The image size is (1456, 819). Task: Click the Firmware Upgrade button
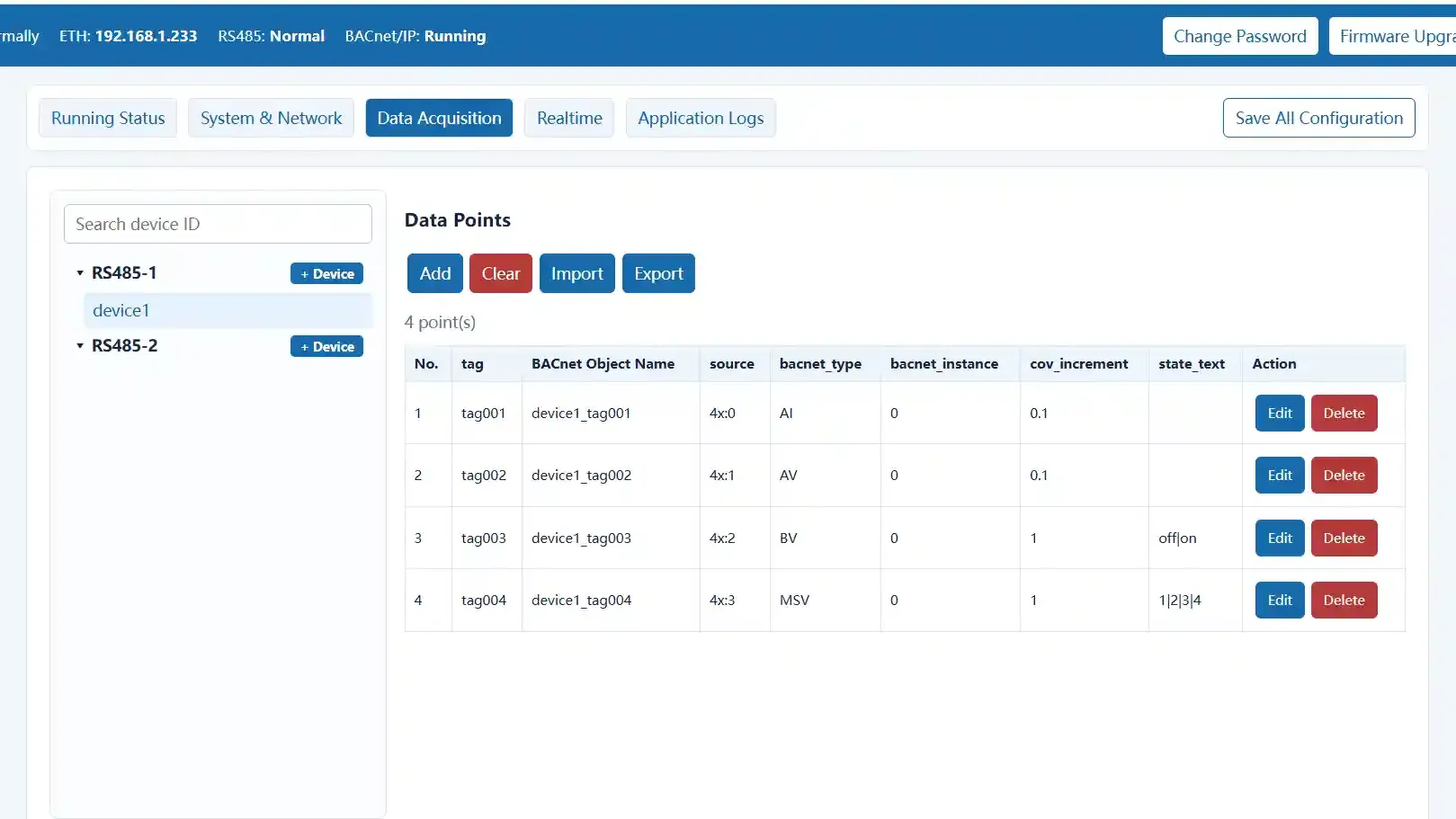pyautogui.click(x=1393, y=36)
